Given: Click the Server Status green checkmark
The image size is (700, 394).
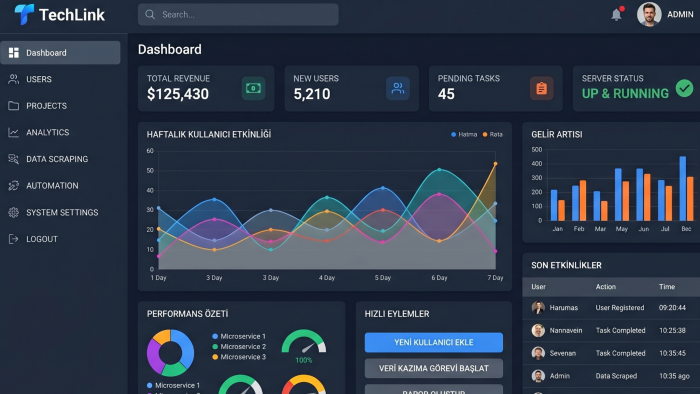Looking at the screenshot, I should pyautogui.click(x=684, y=88).
